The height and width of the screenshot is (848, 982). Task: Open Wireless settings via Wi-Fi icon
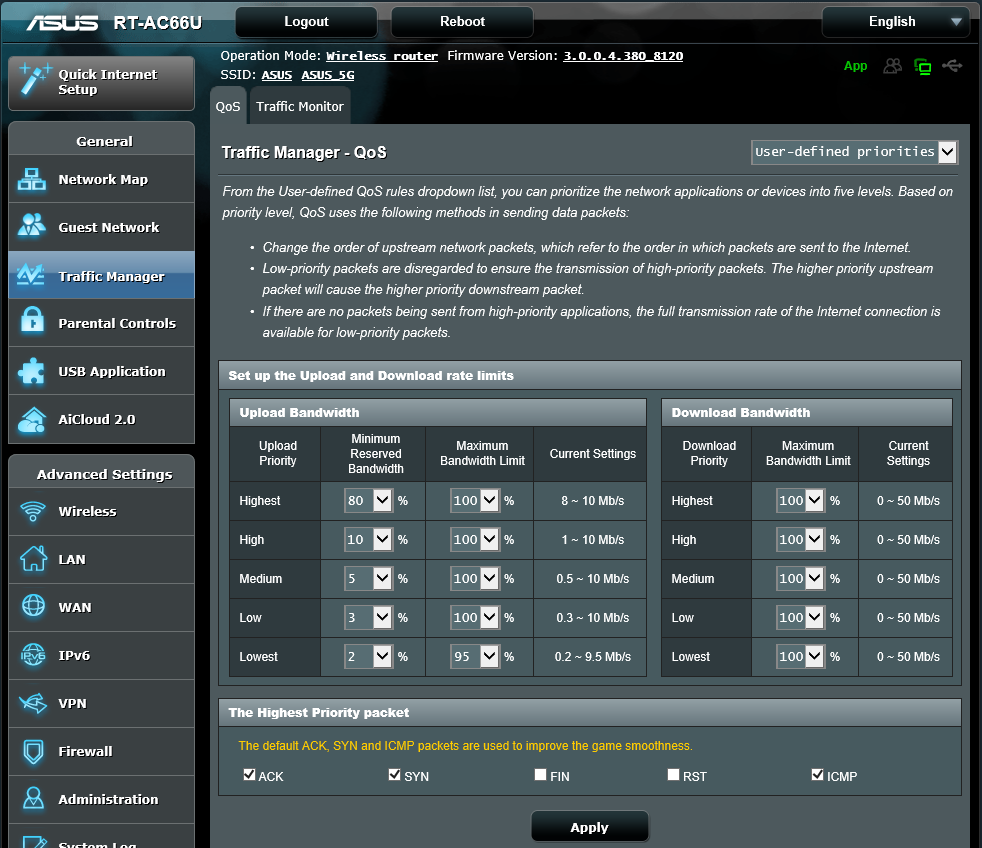click(32, 512)
